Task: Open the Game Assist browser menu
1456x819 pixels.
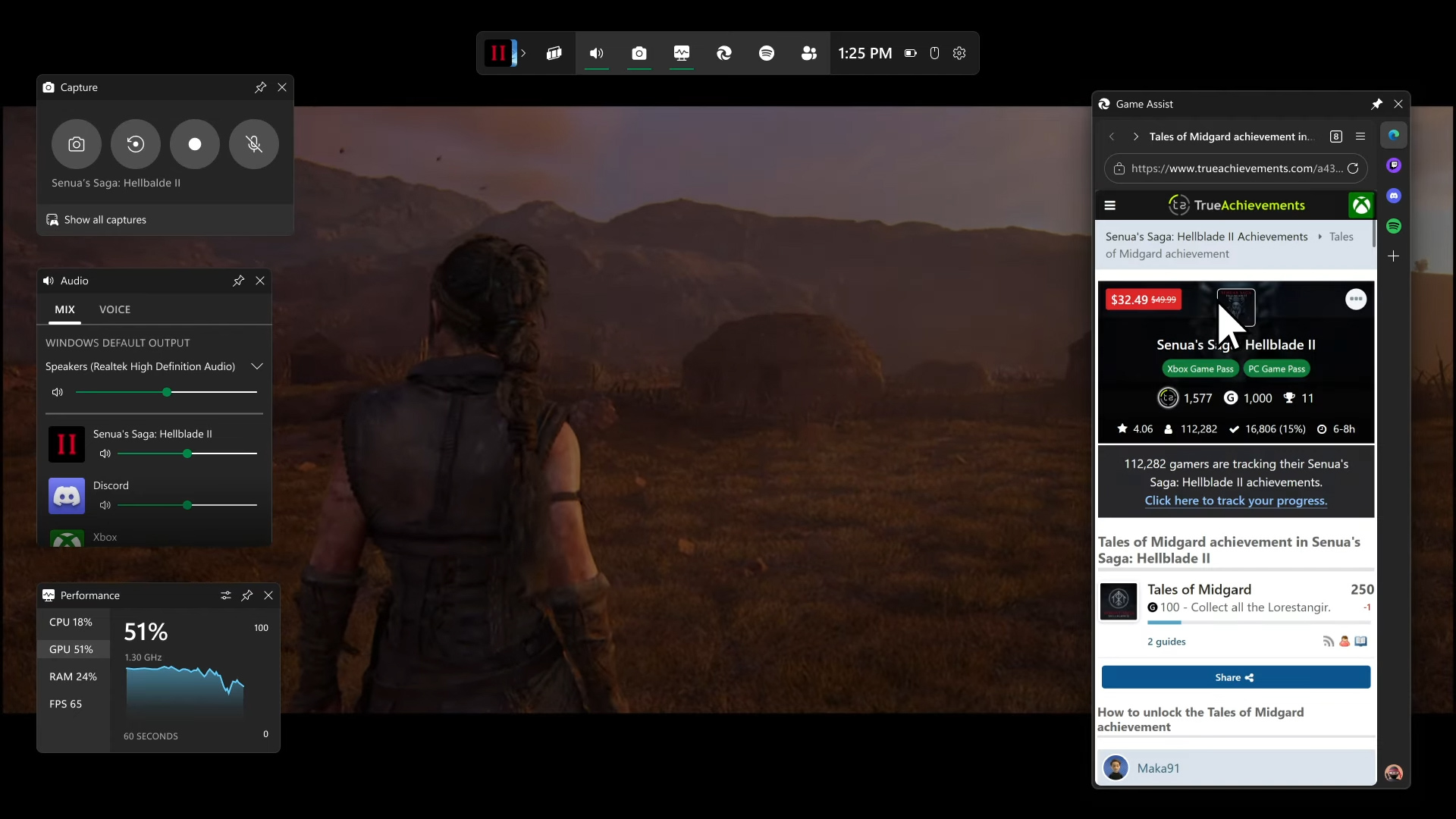Action: tap(1360, 136)
